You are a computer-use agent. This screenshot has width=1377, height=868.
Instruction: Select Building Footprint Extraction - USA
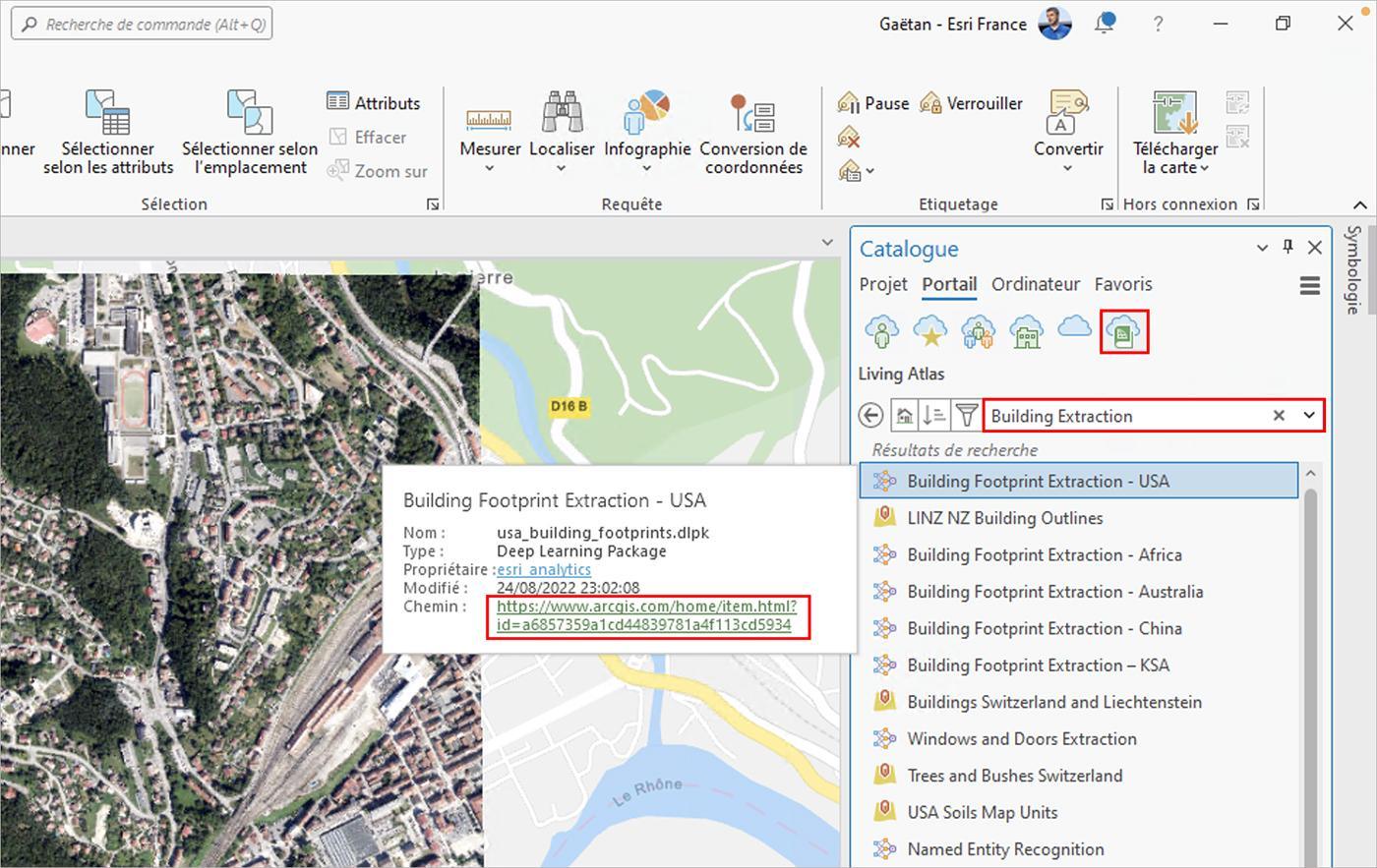pos(1079,481)
